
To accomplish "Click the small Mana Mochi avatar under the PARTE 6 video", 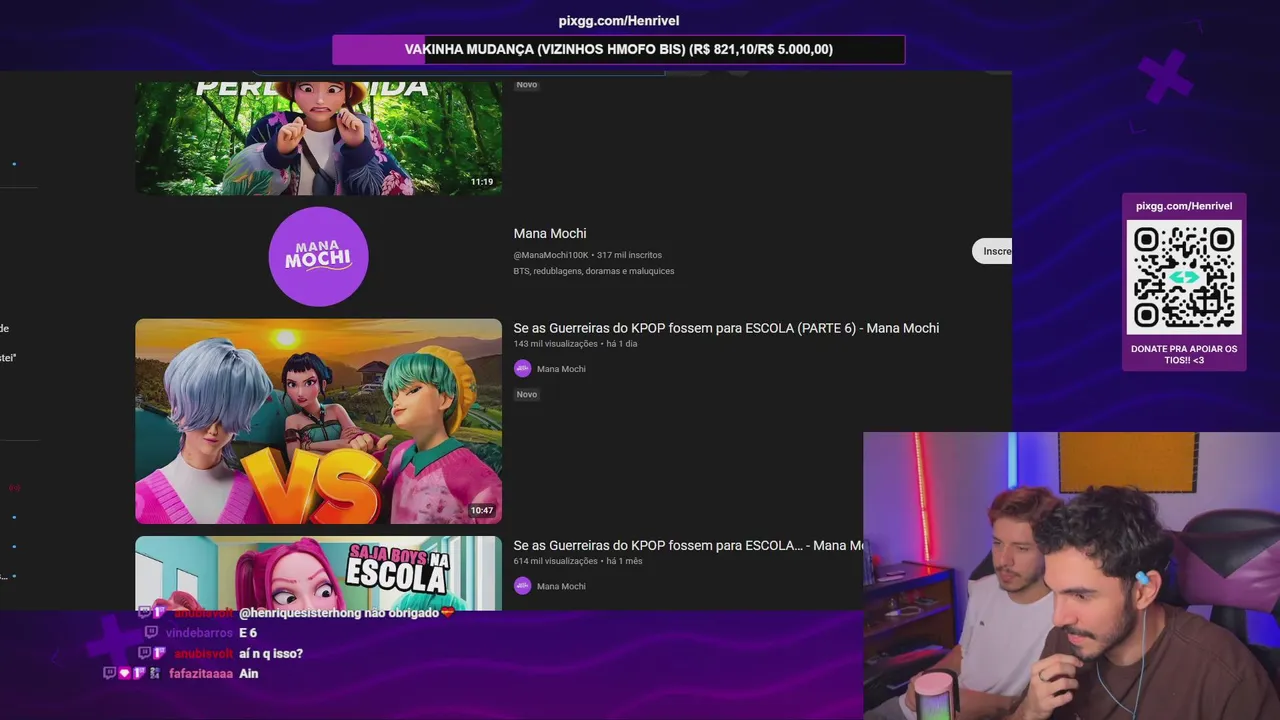I will click(522, 369).
